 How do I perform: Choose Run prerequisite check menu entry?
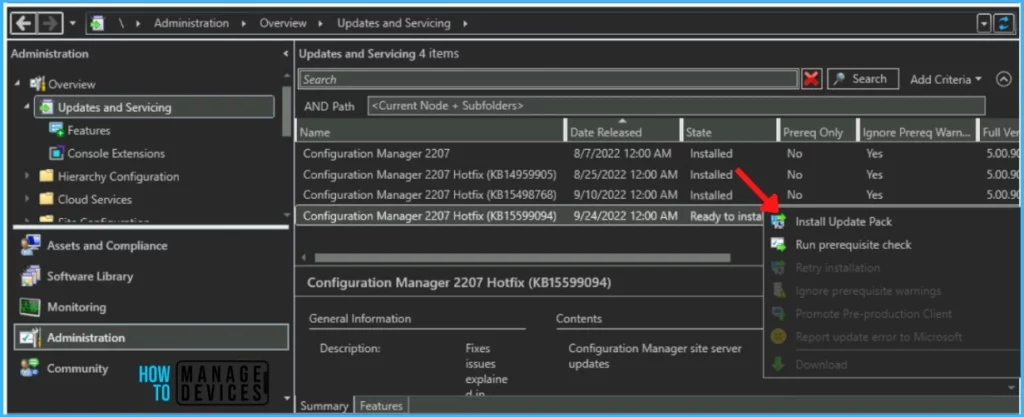click(853, 245)
